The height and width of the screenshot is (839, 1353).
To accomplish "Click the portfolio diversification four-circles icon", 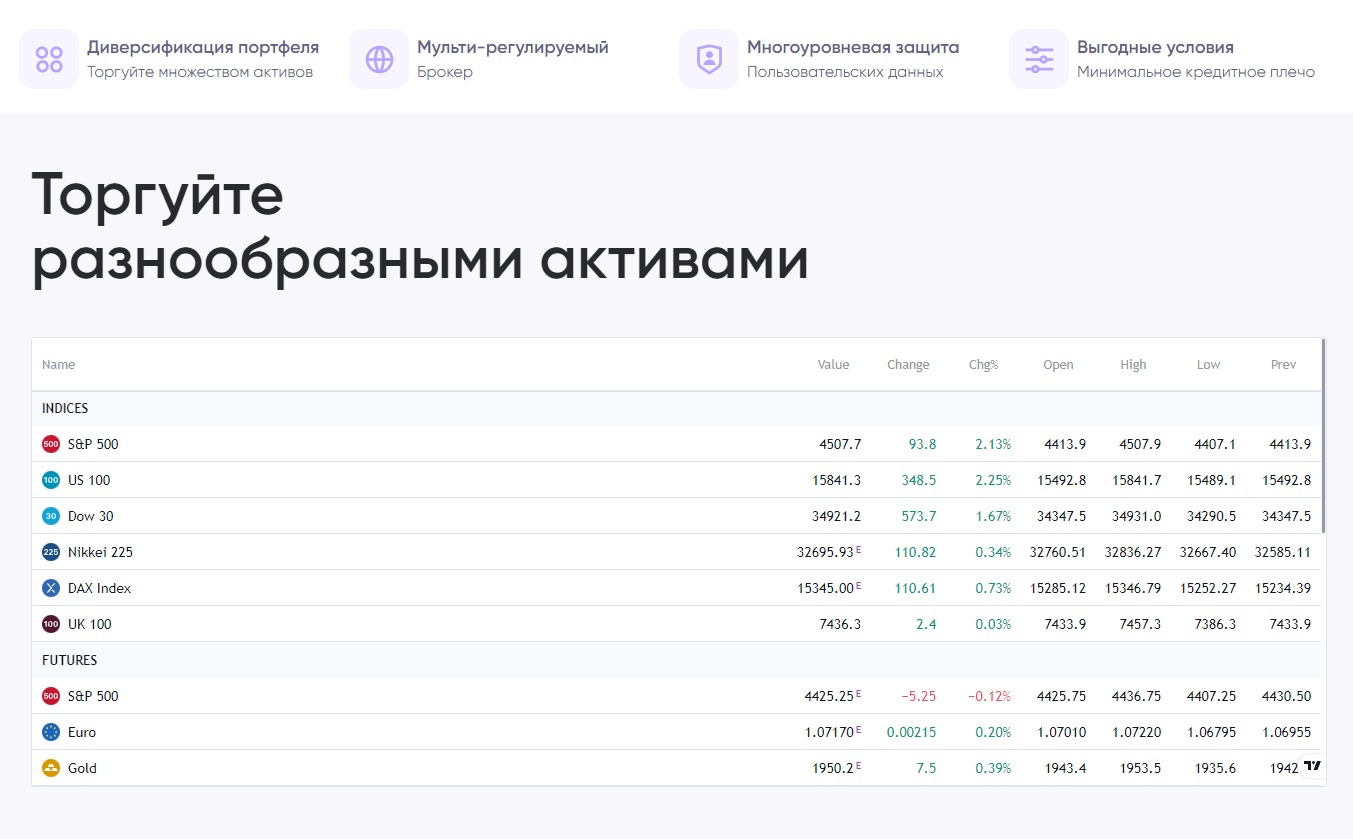I will point(49,59).
